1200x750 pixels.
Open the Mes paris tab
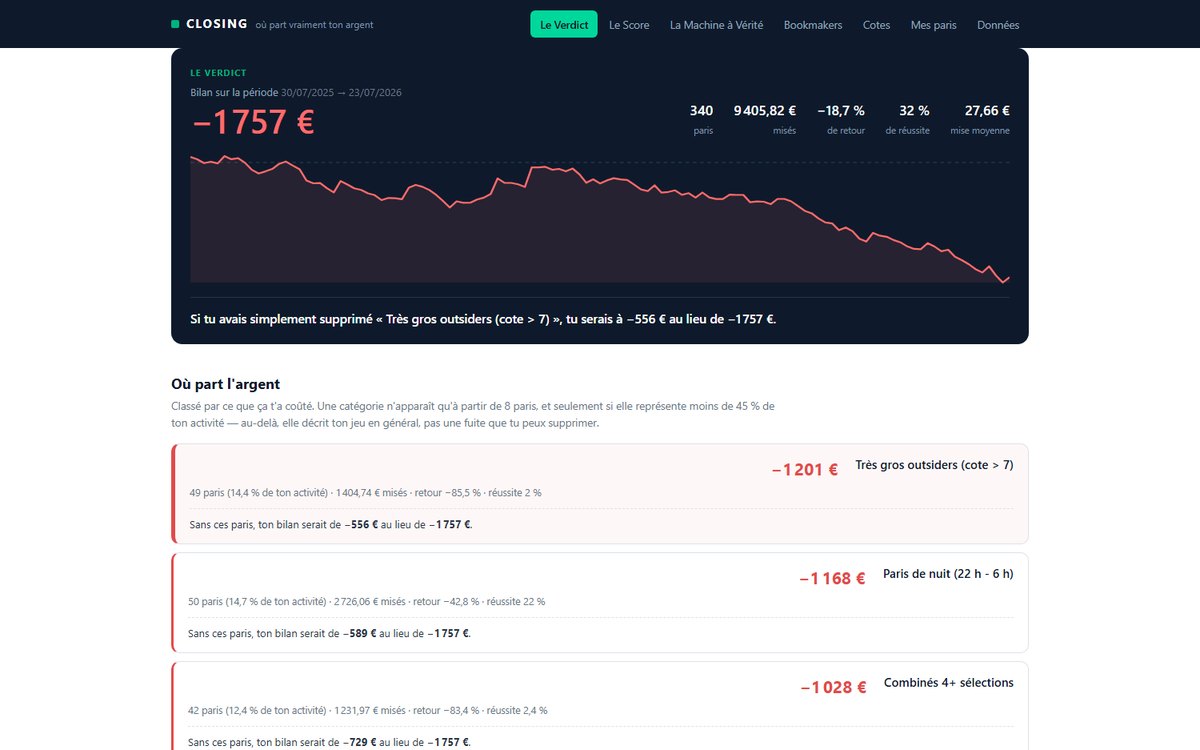(934, 25)
